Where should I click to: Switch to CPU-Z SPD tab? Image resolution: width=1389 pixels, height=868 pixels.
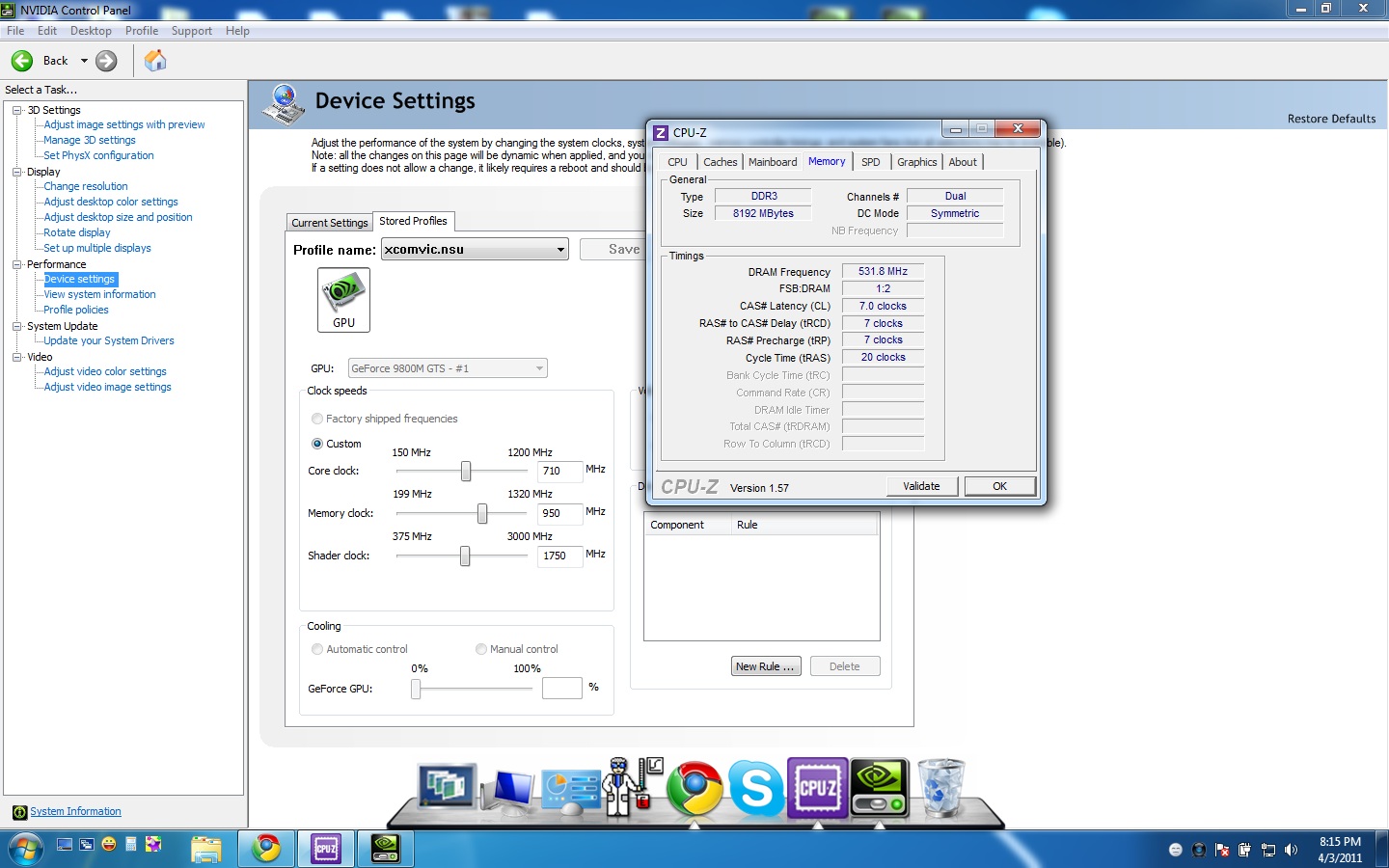[x=871, y=162]
